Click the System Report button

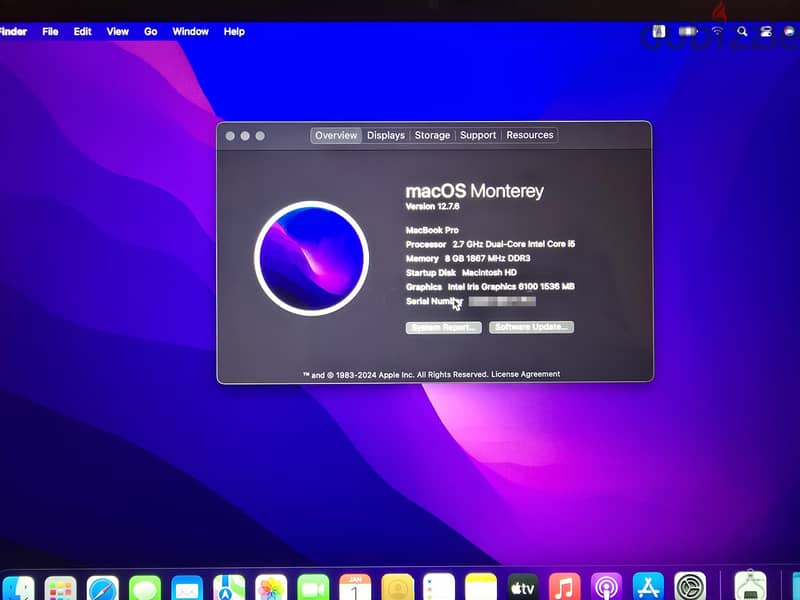(443, 328)
